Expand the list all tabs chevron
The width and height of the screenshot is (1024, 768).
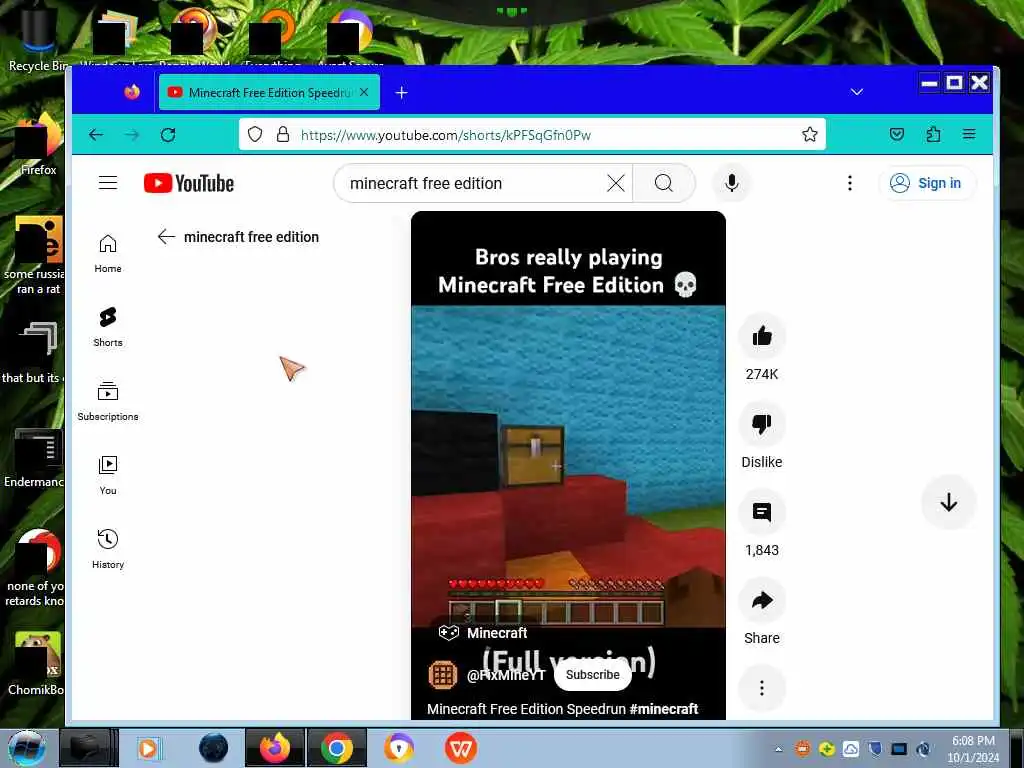click(x=857, y=92)
